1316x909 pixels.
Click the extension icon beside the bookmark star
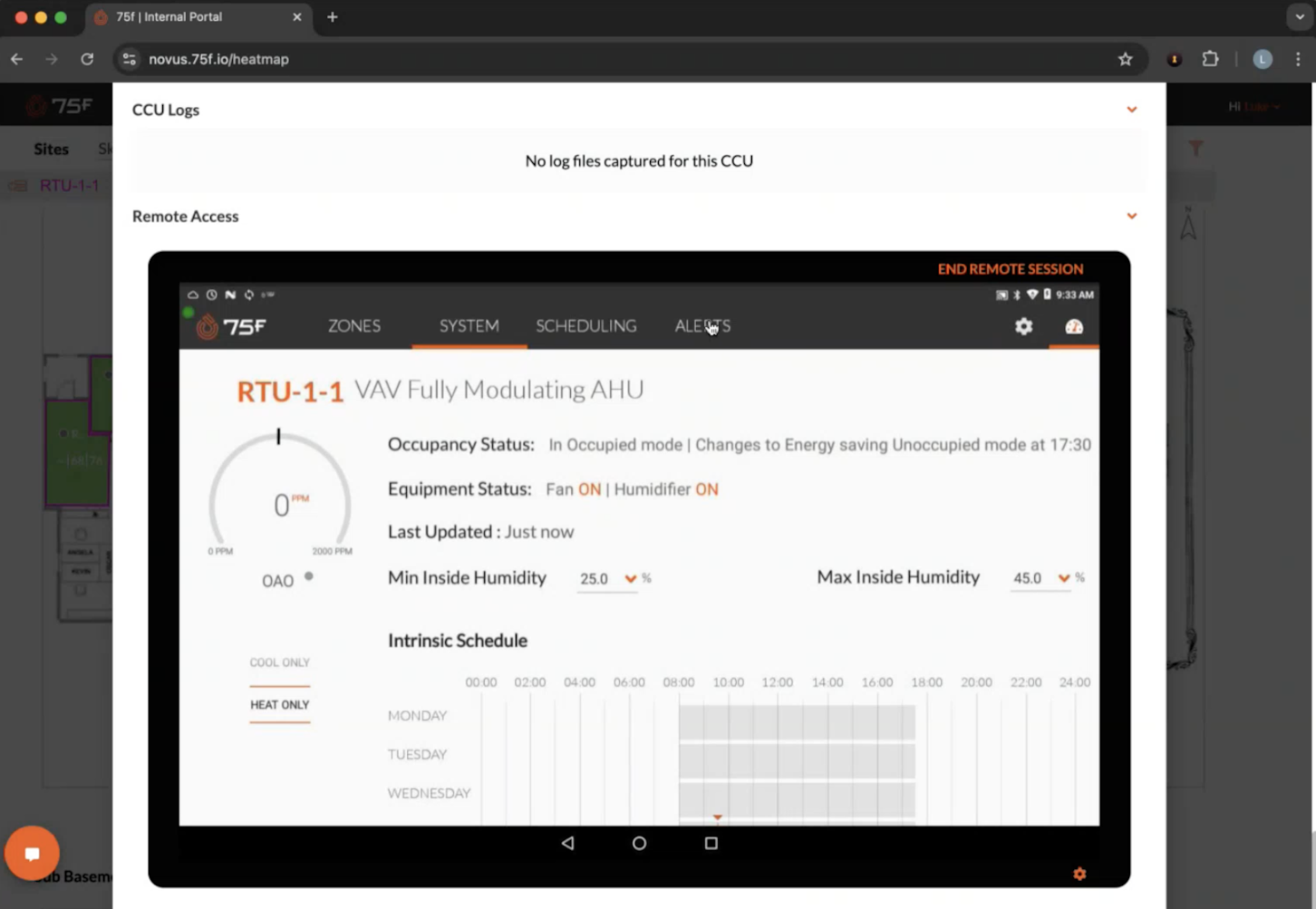(x=1174, y=59)
